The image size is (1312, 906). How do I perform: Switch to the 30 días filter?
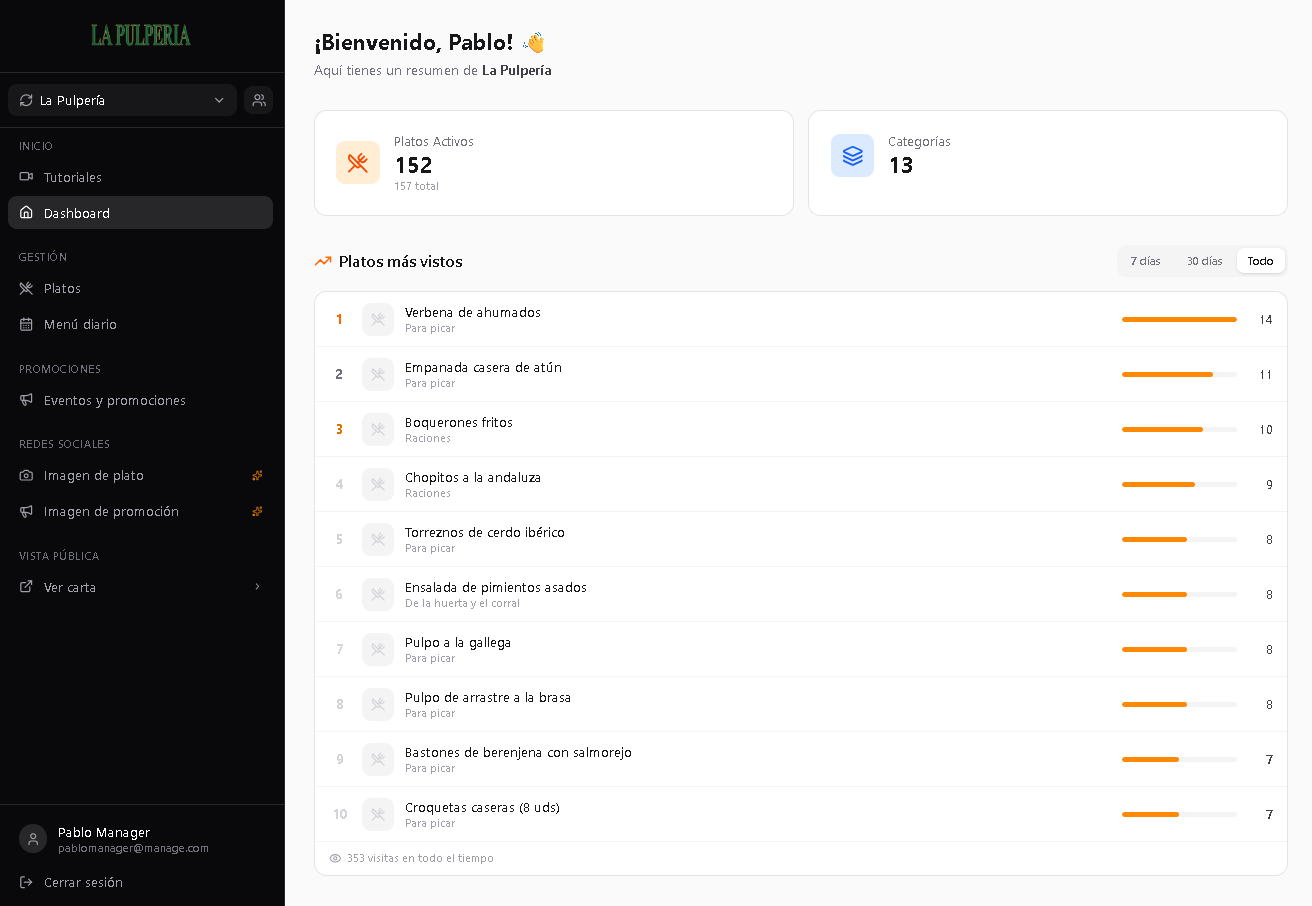click(1204, 261)
